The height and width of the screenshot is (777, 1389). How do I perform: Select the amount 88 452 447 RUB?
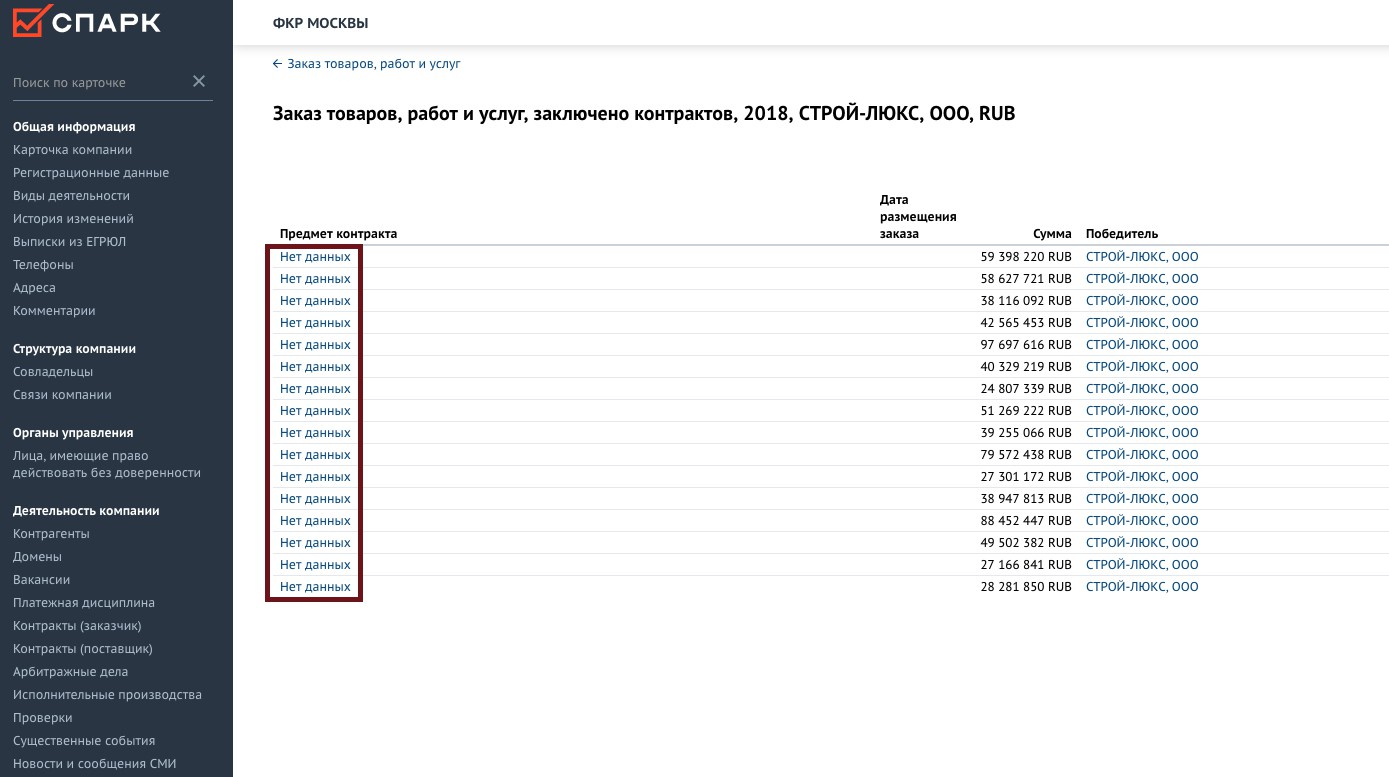(1026, 521)
